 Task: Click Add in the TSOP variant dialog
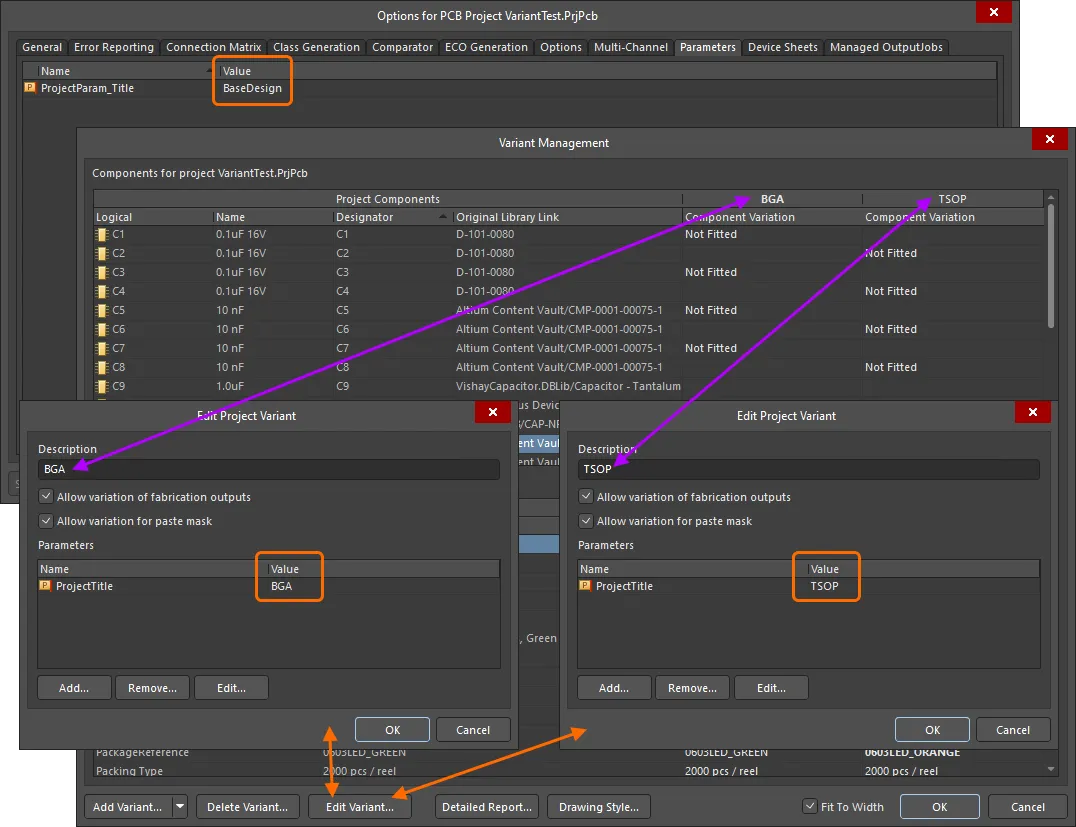(614, 688)
